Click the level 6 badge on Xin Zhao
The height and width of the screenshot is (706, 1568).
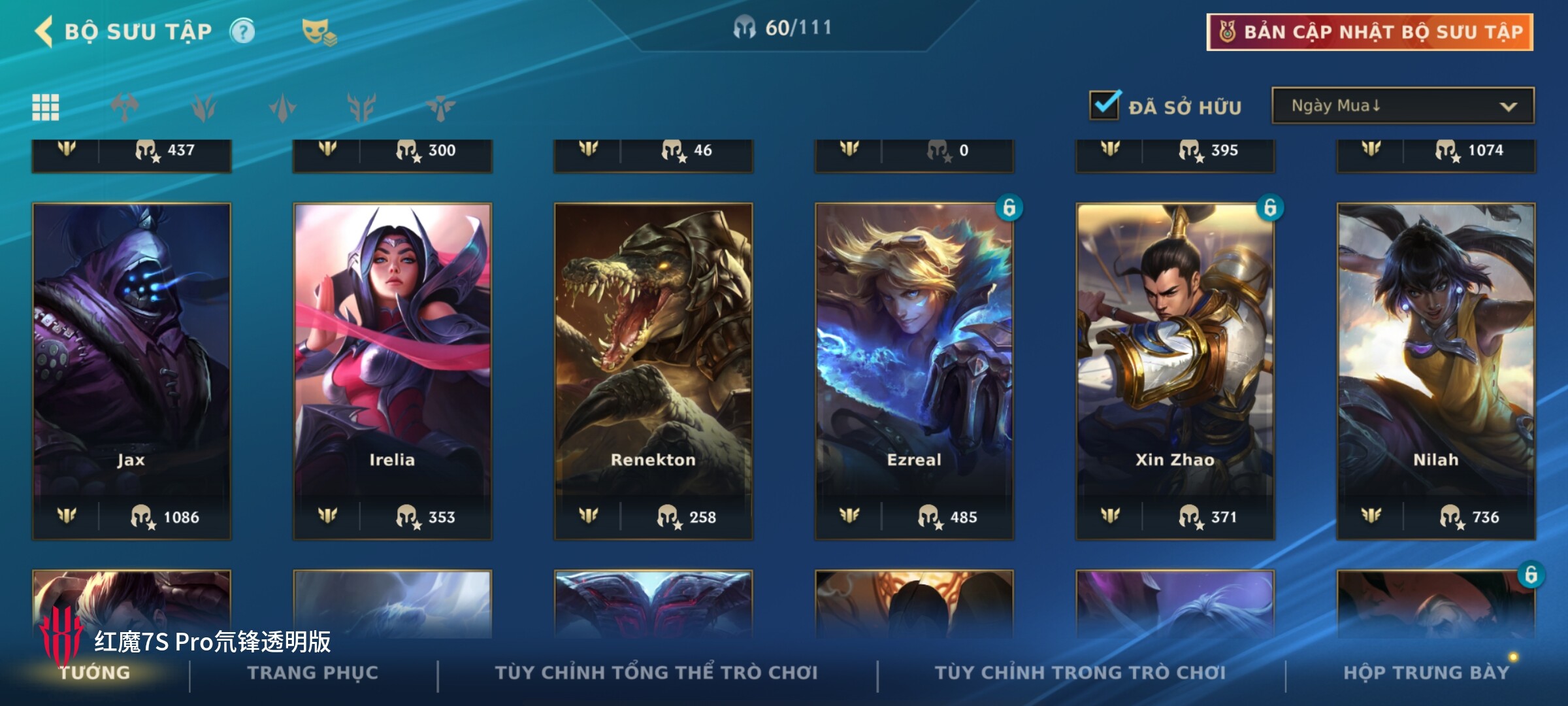[1270, 208]
